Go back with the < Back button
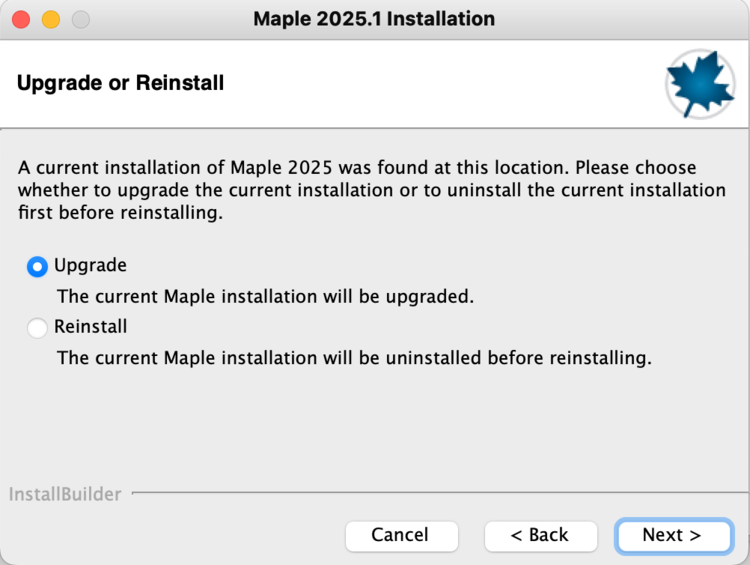 point(540,535)
